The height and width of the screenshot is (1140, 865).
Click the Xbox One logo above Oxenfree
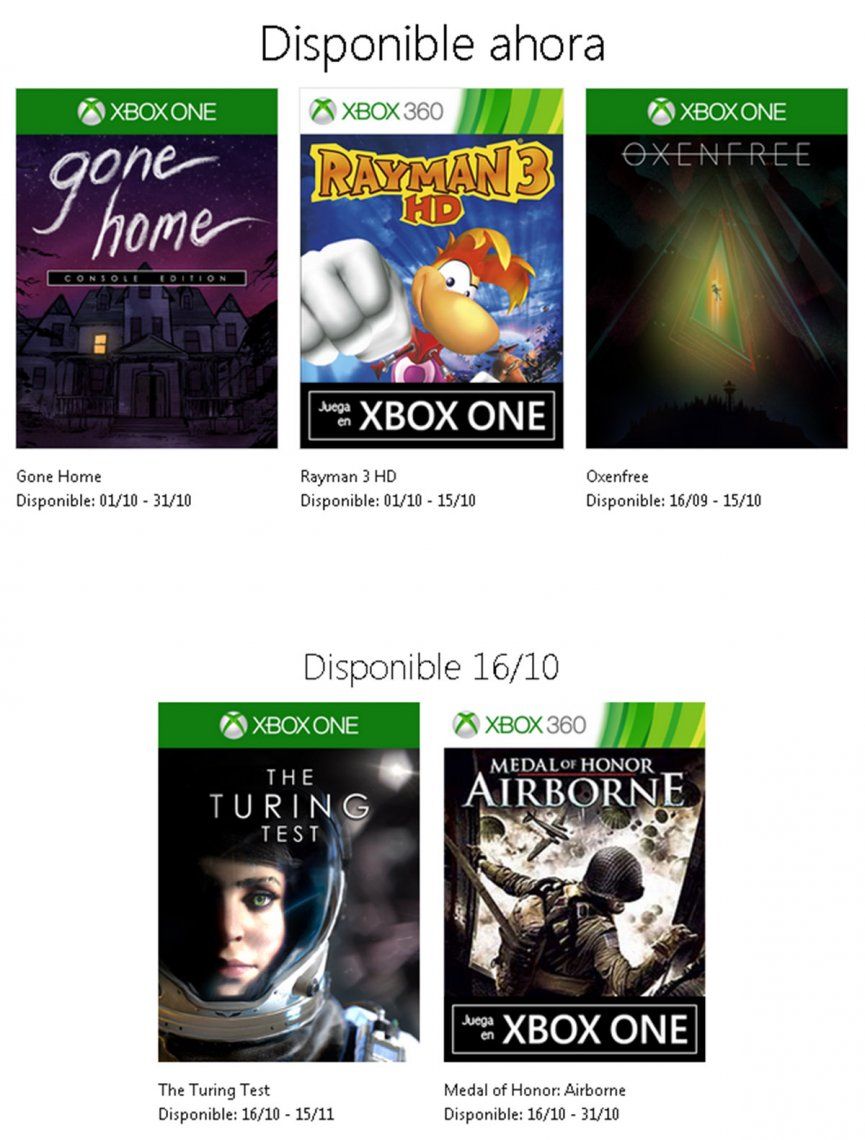click(x=717, y=111)
